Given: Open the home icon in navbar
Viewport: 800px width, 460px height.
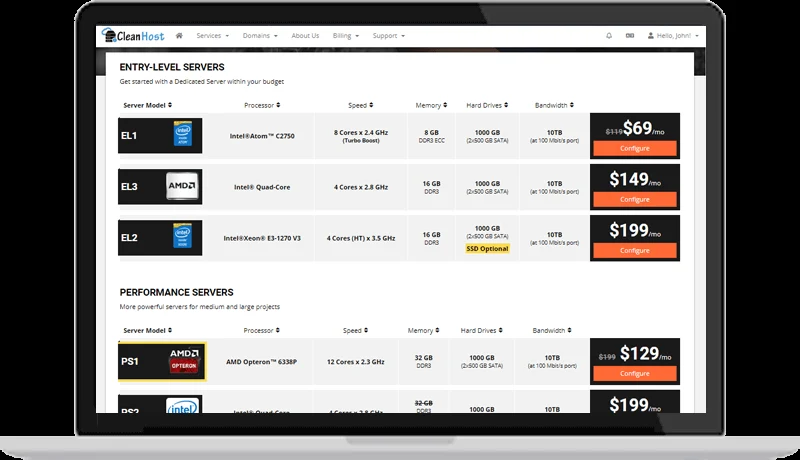Looking at the screenshot, I should 179,36.
